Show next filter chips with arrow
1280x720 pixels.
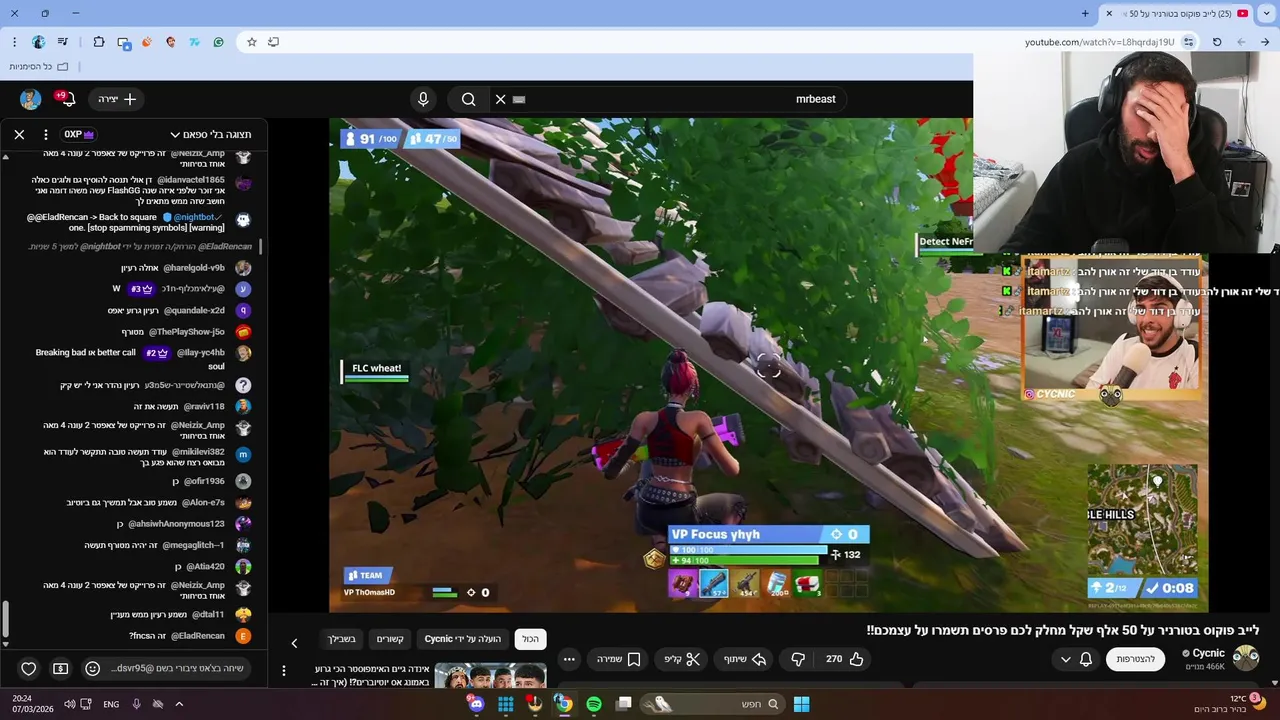[x=294, y=643]
